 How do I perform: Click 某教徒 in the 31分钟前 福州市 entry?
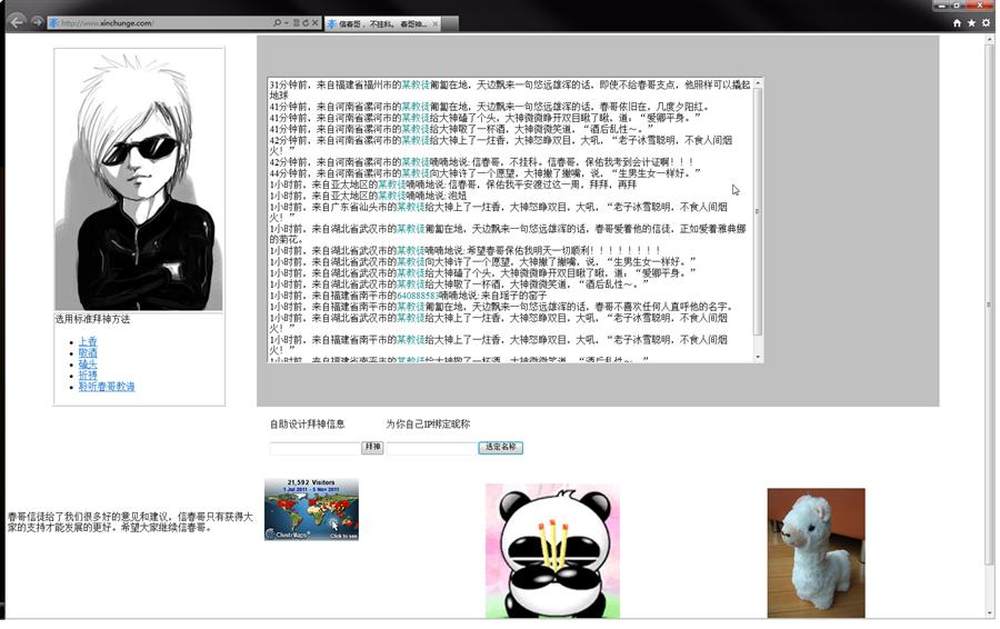point(415,84)
